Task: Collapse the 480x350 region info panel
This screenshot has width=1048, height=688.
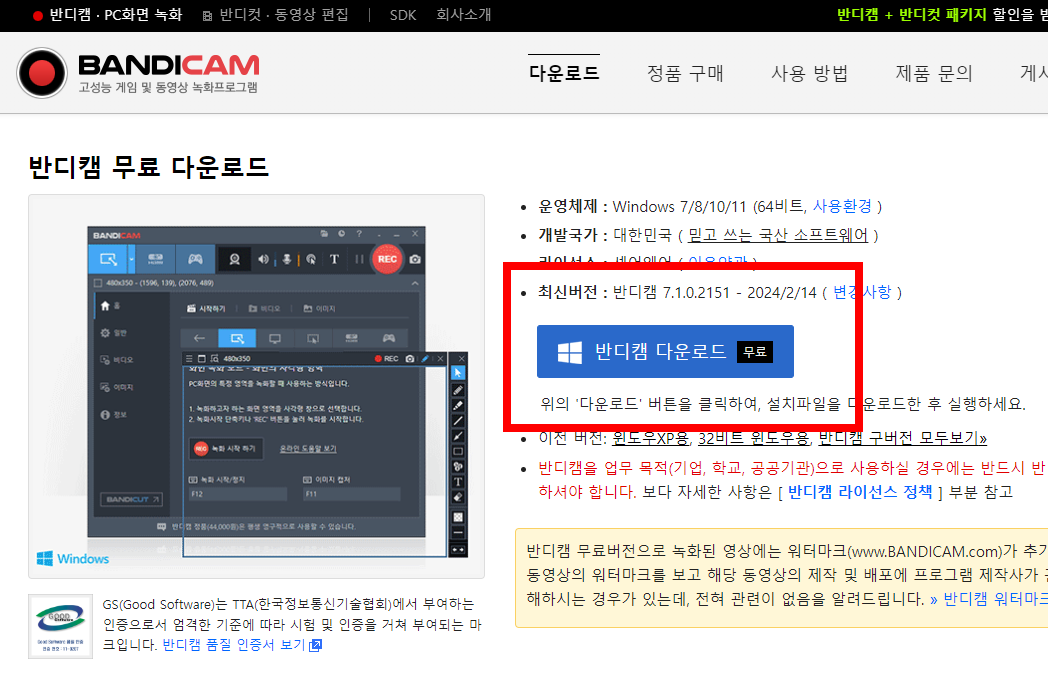Action: point(414,282)
